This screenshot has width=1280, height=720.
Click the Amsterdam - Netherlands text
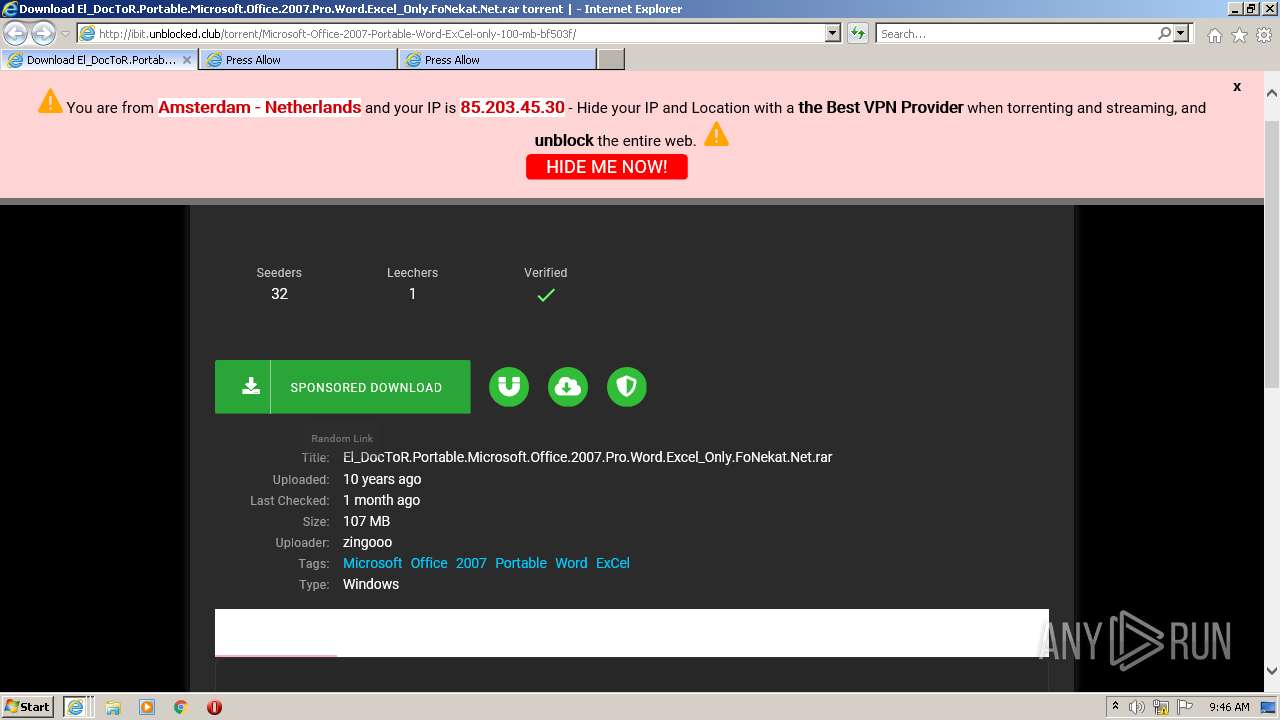pos(259,107)
